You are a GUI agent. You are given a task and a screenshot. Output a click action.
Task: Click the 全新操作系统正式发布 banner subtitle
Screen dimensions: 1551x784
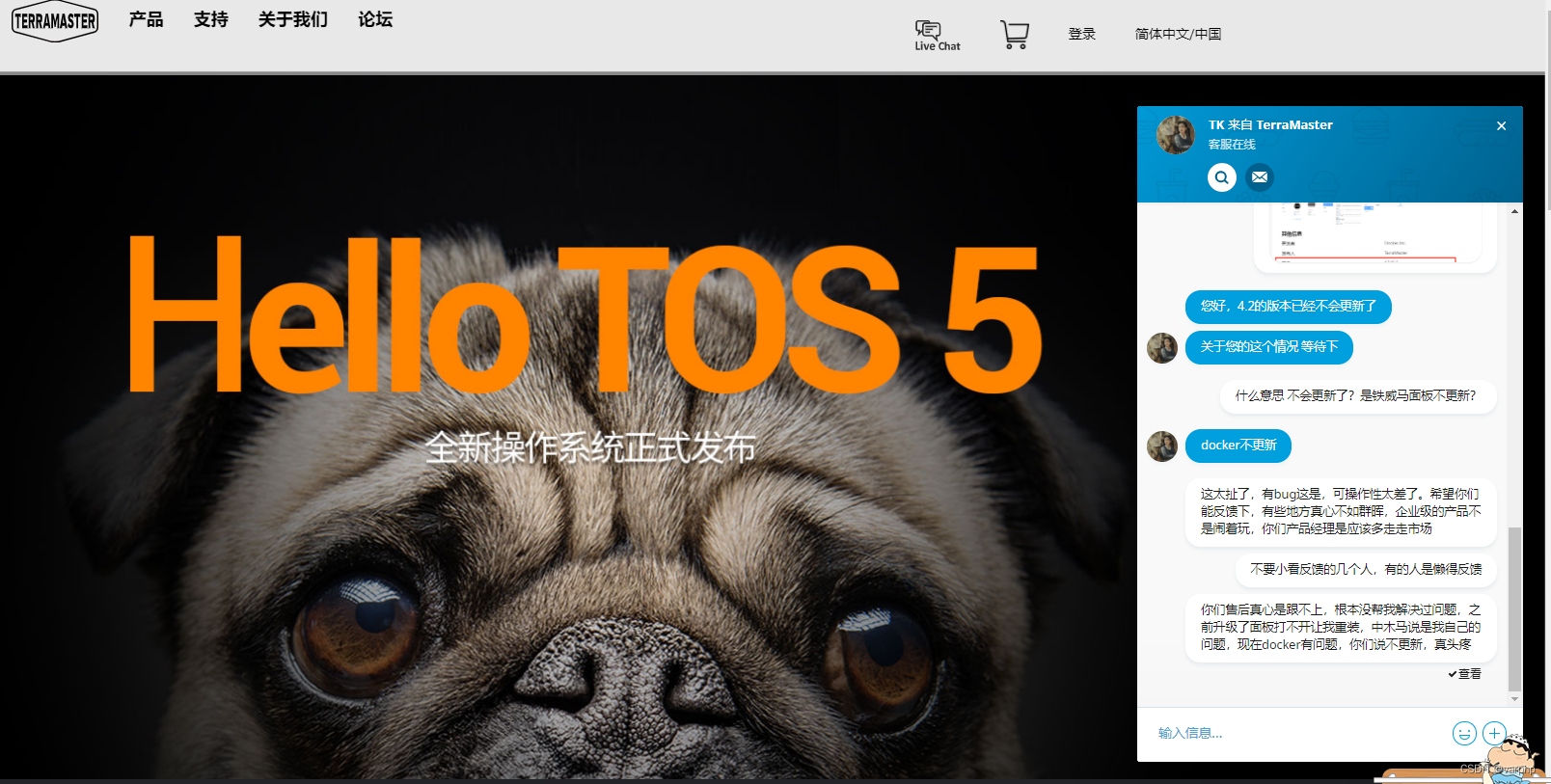[x=590, y=447]
